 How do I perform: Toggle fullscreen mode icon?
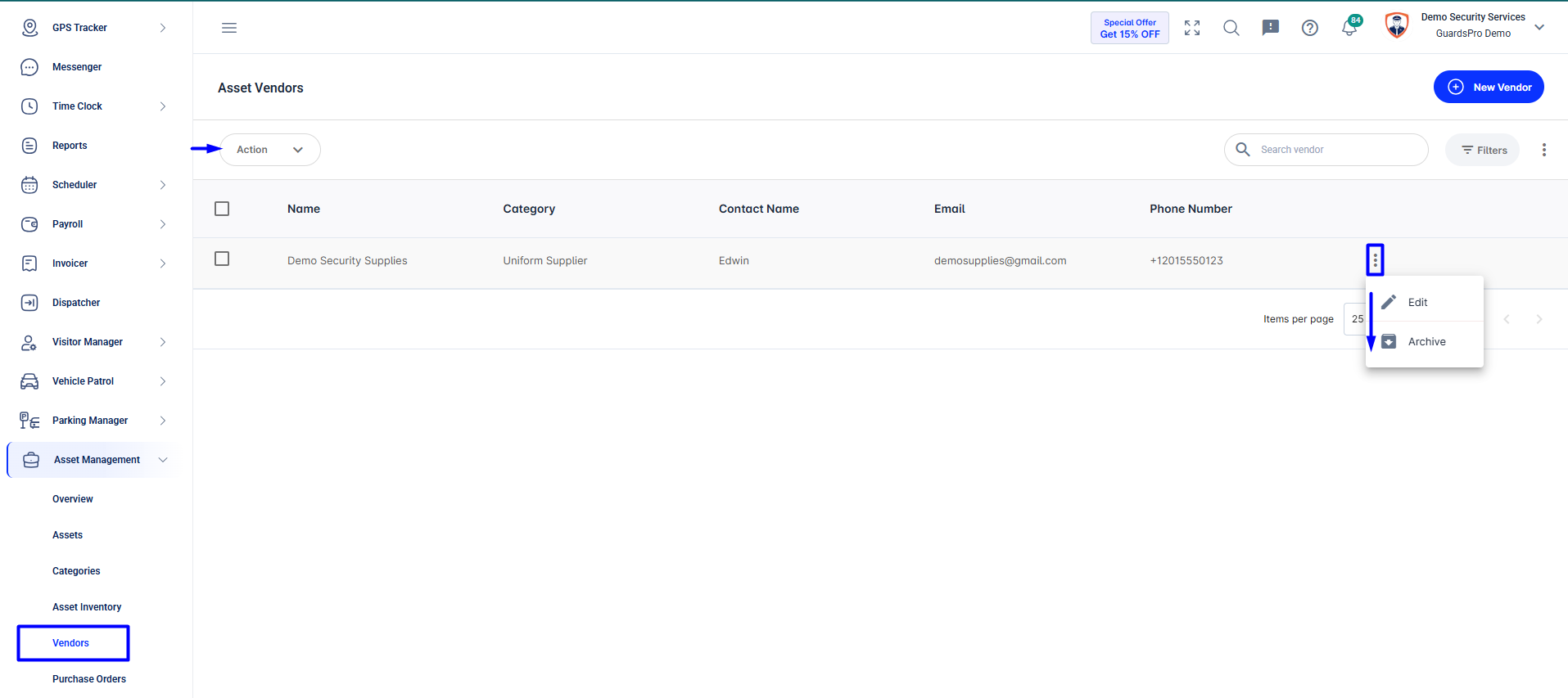(x=1192, y=28)
